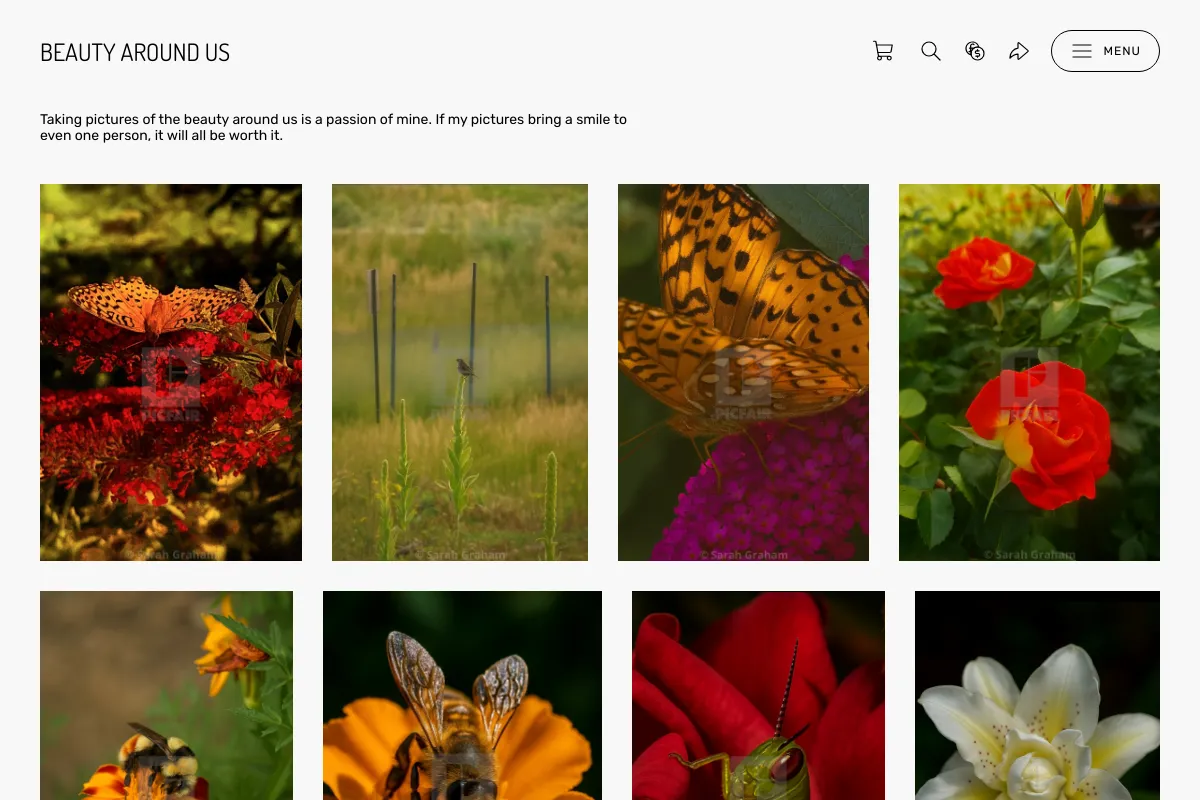The image size is (1200, 800).
Task: Click the share arrow icon
Action: coord(1019,51)
